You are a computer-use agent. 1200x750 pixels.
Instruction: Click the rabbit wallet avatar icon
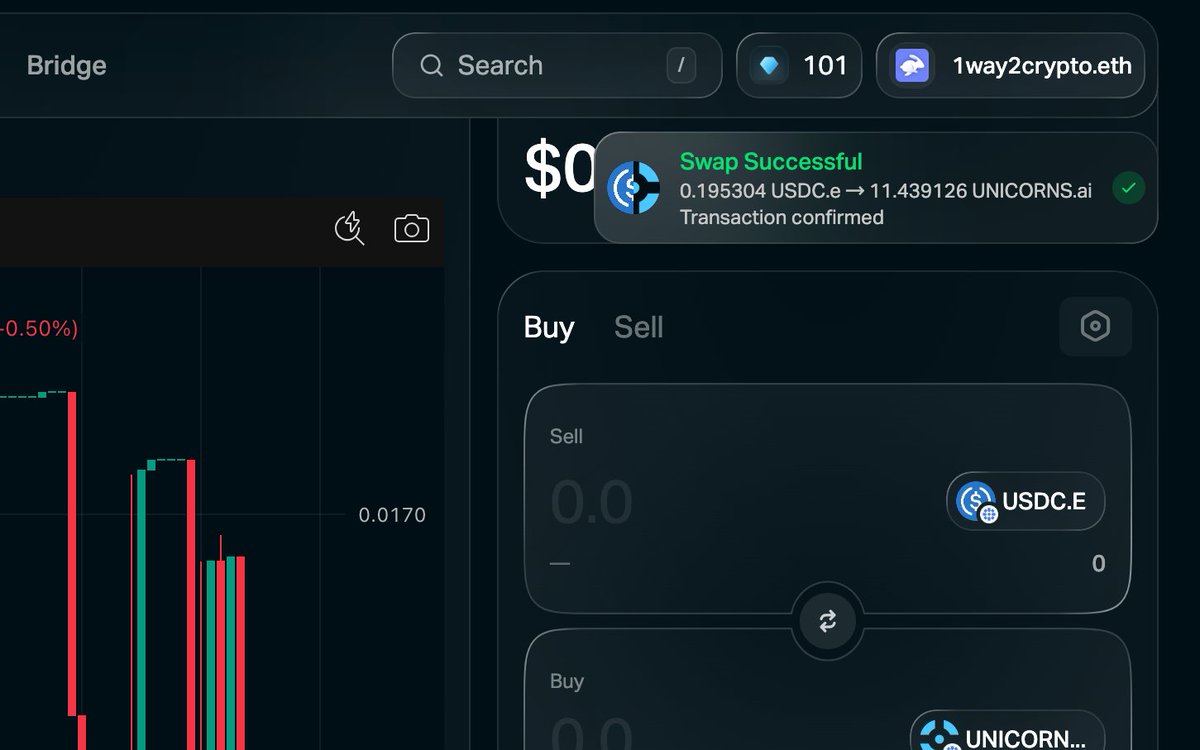[912, 66]
